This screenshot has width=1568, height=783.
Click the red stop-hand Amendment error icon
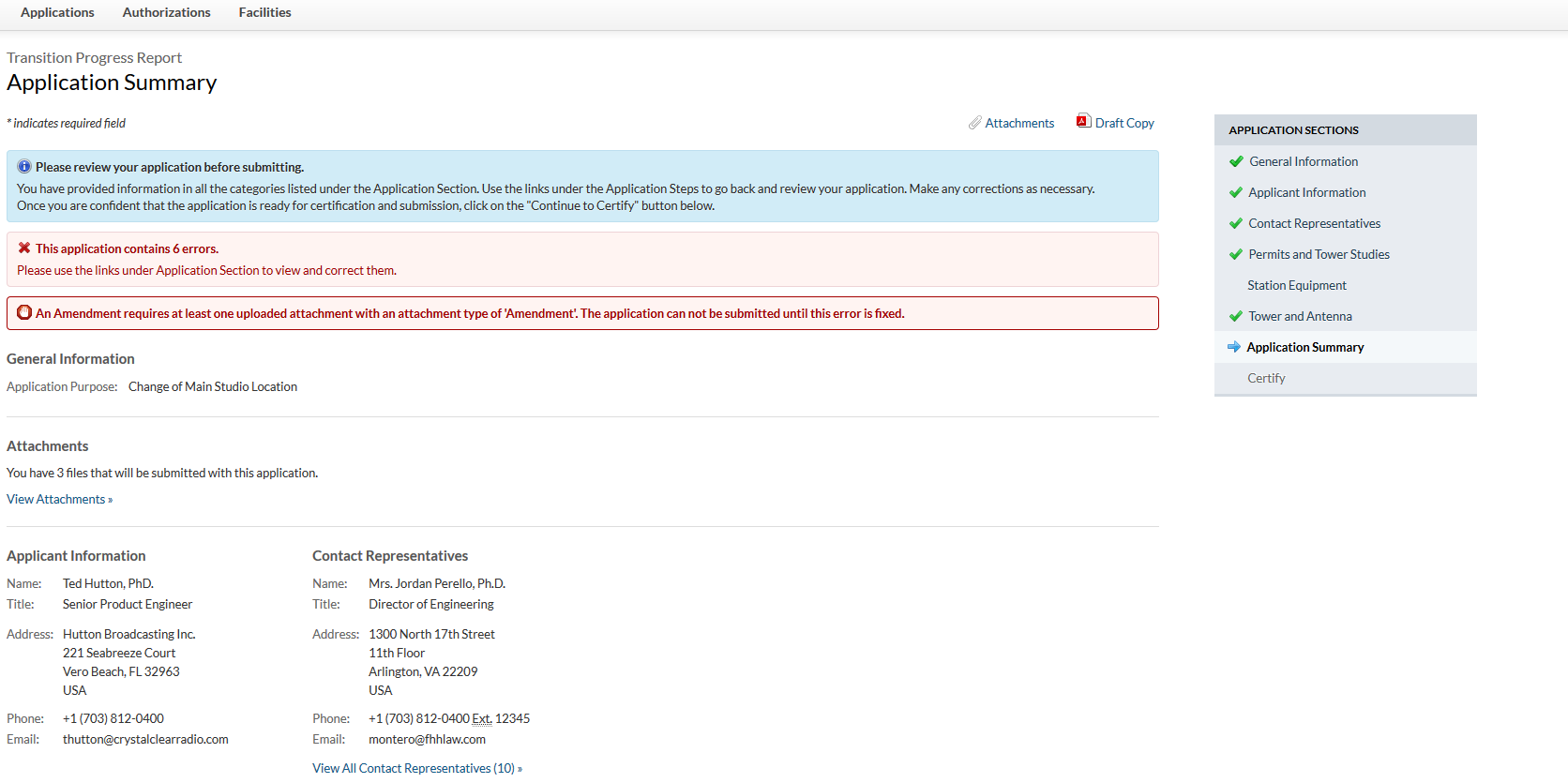click(24, 313)
